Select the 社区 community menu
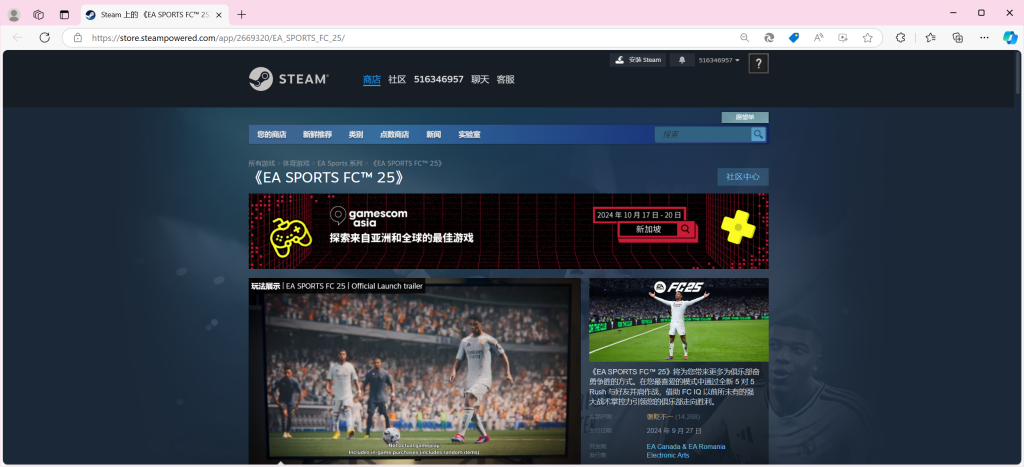 click(397, 79)
